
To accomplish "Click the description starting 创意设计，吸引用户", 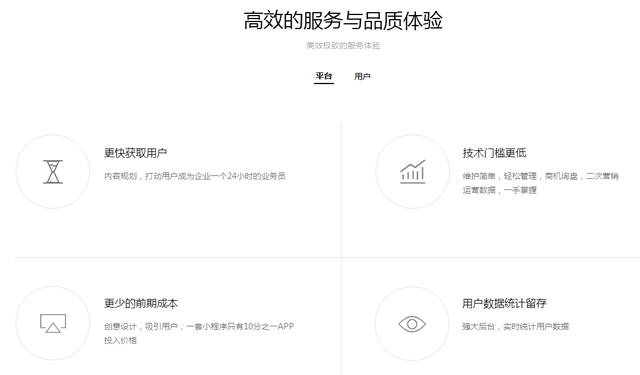I will (x=199, y=333).
